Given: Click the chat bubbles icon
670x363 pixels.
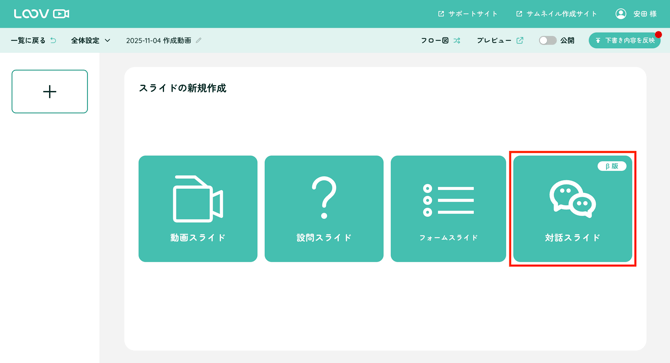Looking at the screenshot, I should click(573, 199).
